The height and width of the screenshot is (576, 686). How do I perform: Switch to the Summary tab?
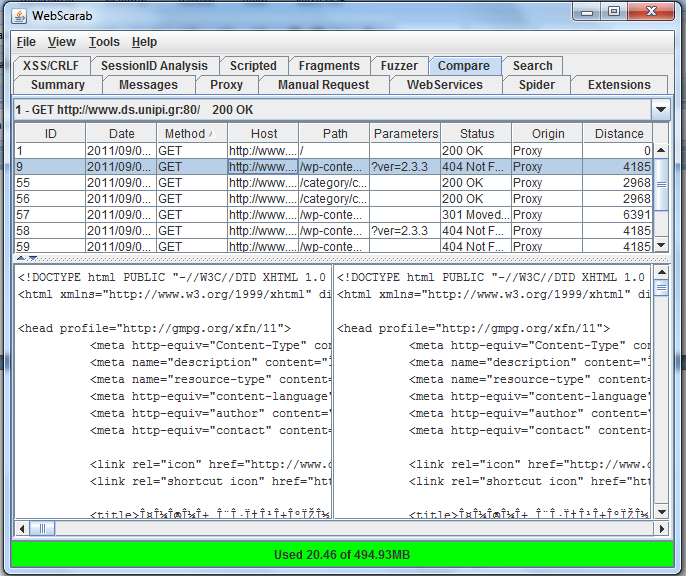58,85
